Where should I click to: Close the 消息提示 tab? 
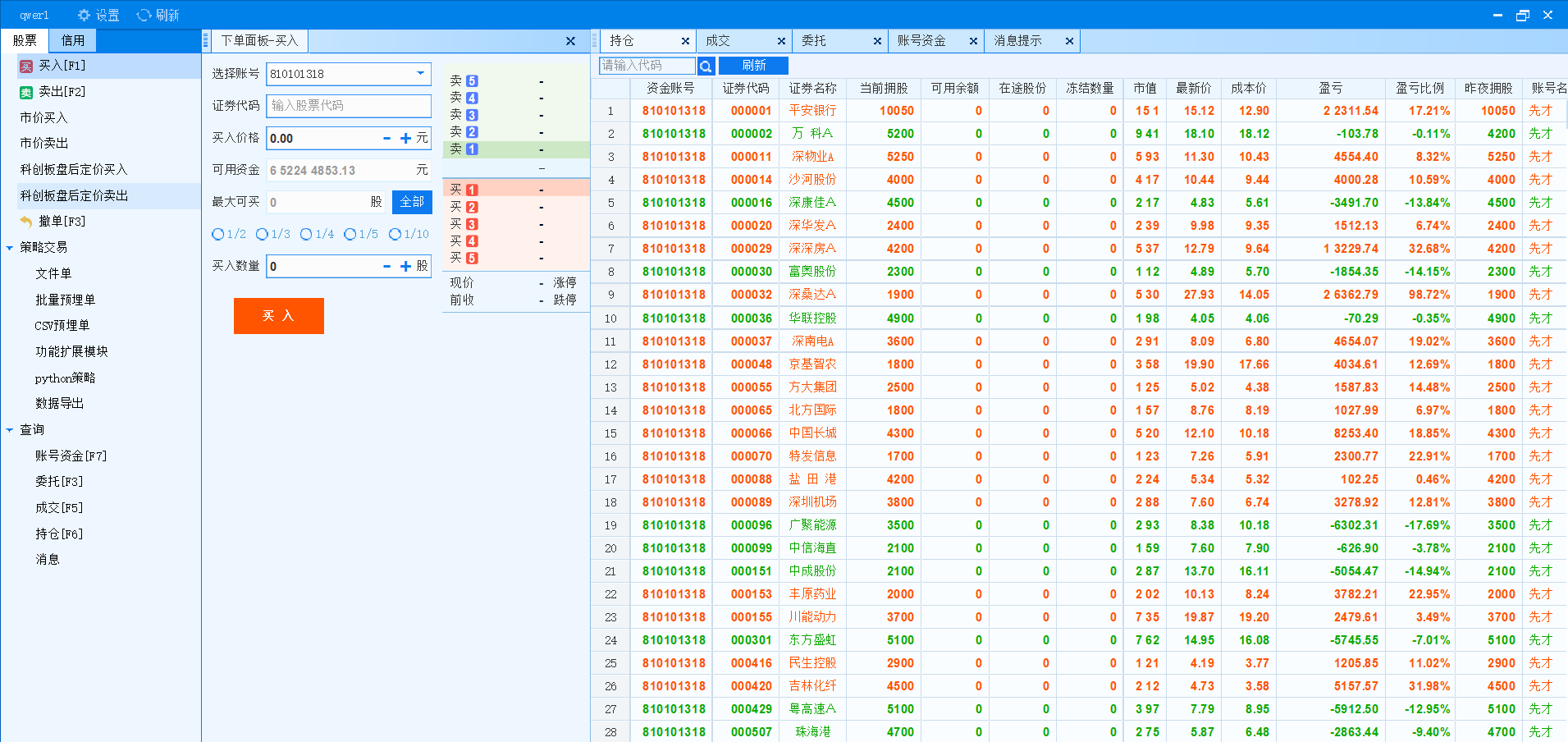click(x=1069, y=41)
